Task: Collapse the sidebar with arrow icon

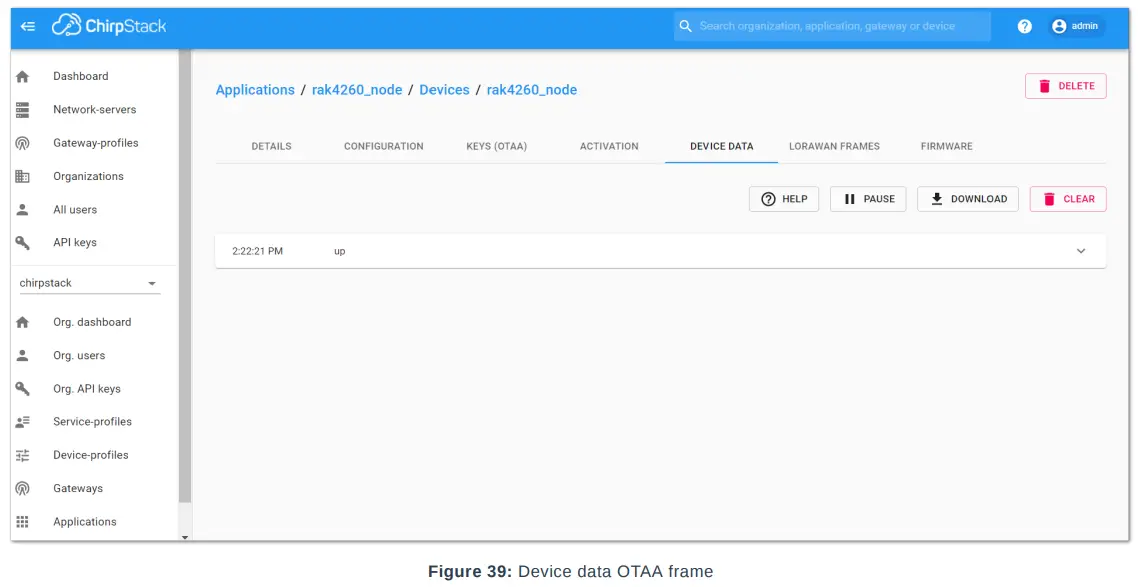Action: (x=27, y=27)
